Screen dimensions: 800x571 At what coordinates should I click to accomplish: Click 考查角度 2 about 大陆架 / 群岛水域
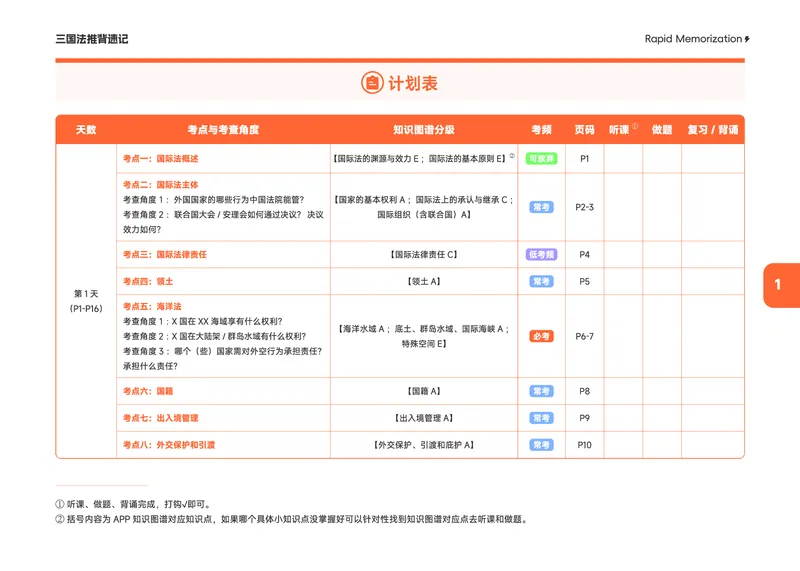[x=214, y=336]
